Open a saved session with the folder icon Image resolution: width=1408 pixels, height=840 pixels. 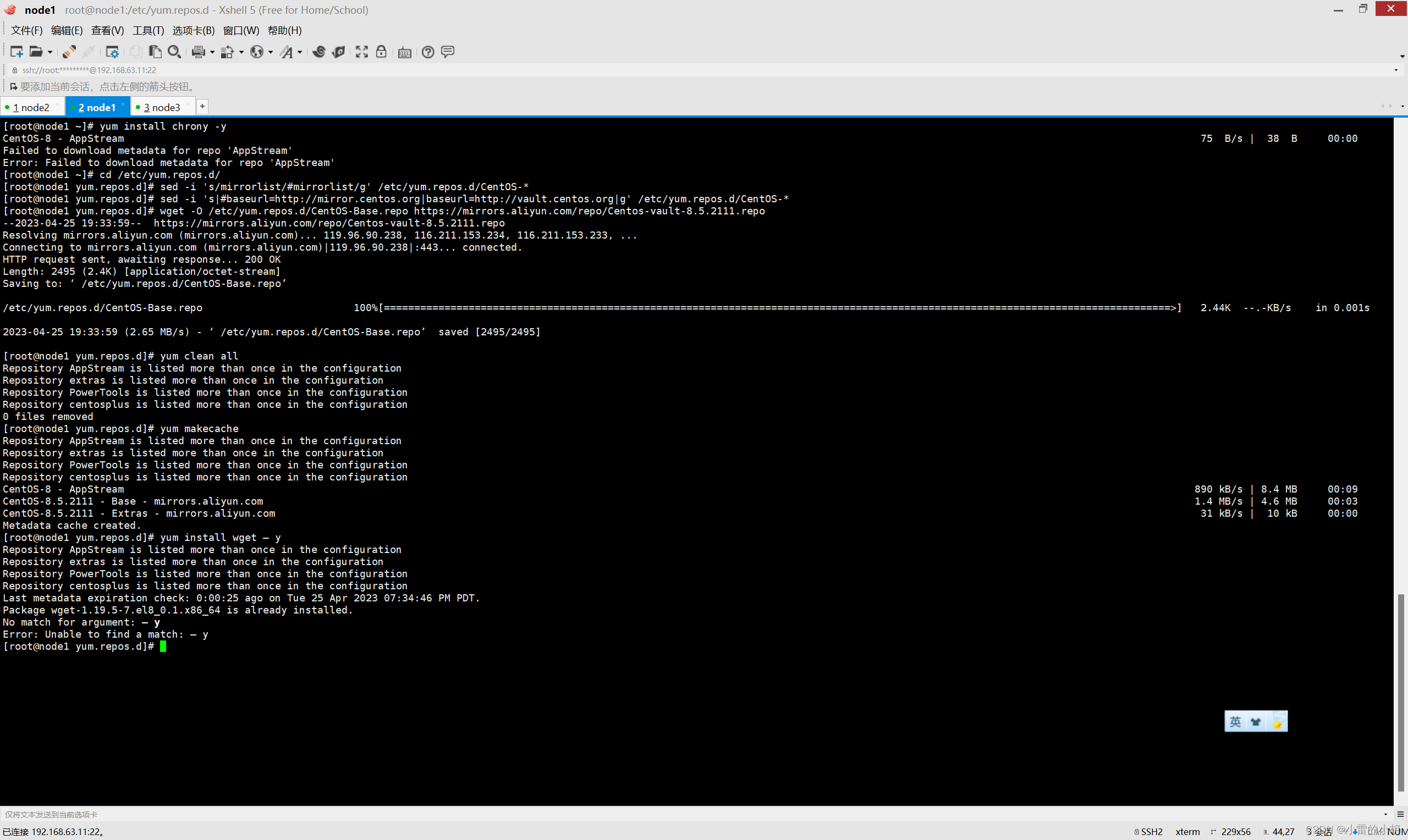(36, 52)
